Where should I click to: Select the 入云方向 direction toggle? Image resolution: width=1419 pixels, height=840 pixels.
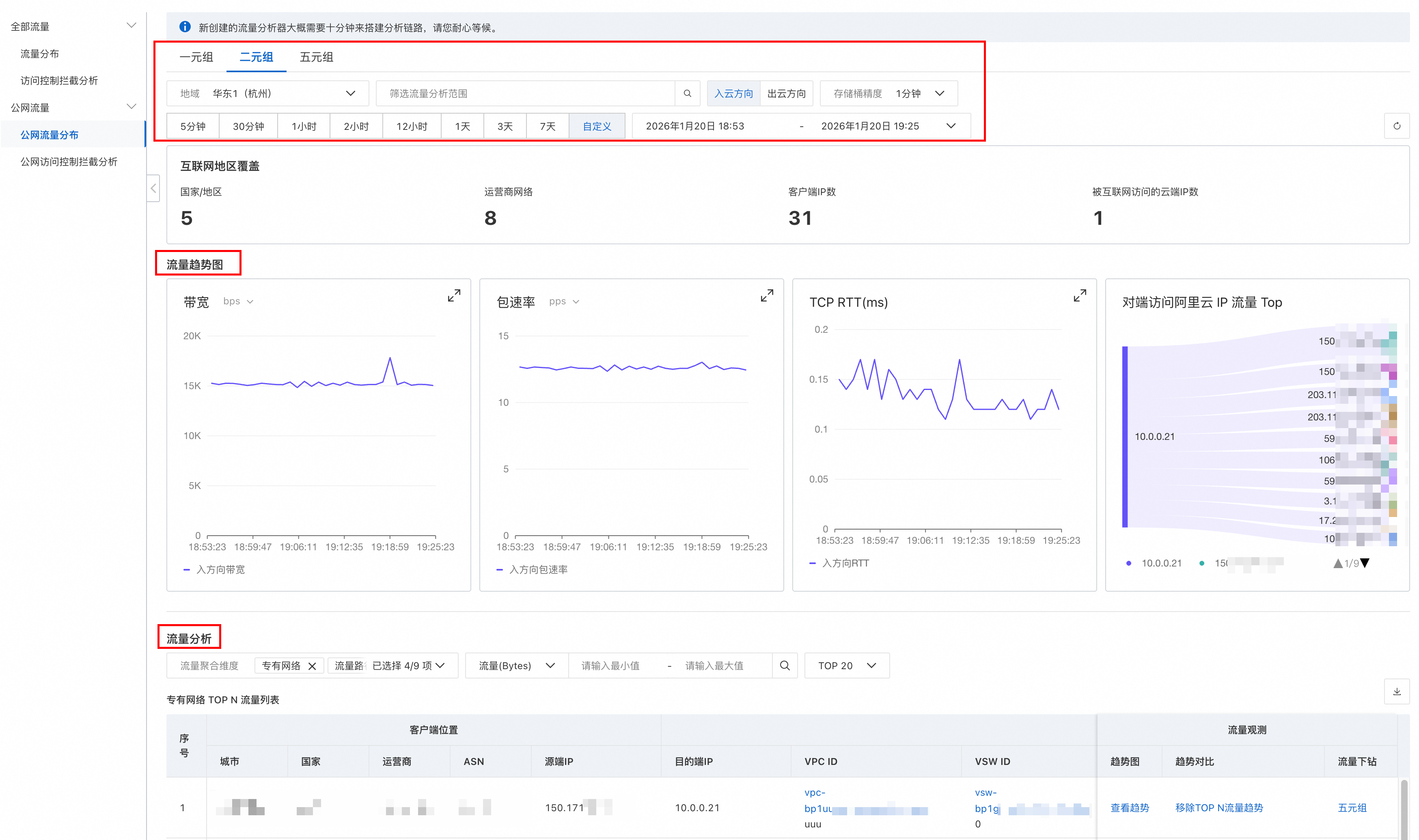[733, 93]
